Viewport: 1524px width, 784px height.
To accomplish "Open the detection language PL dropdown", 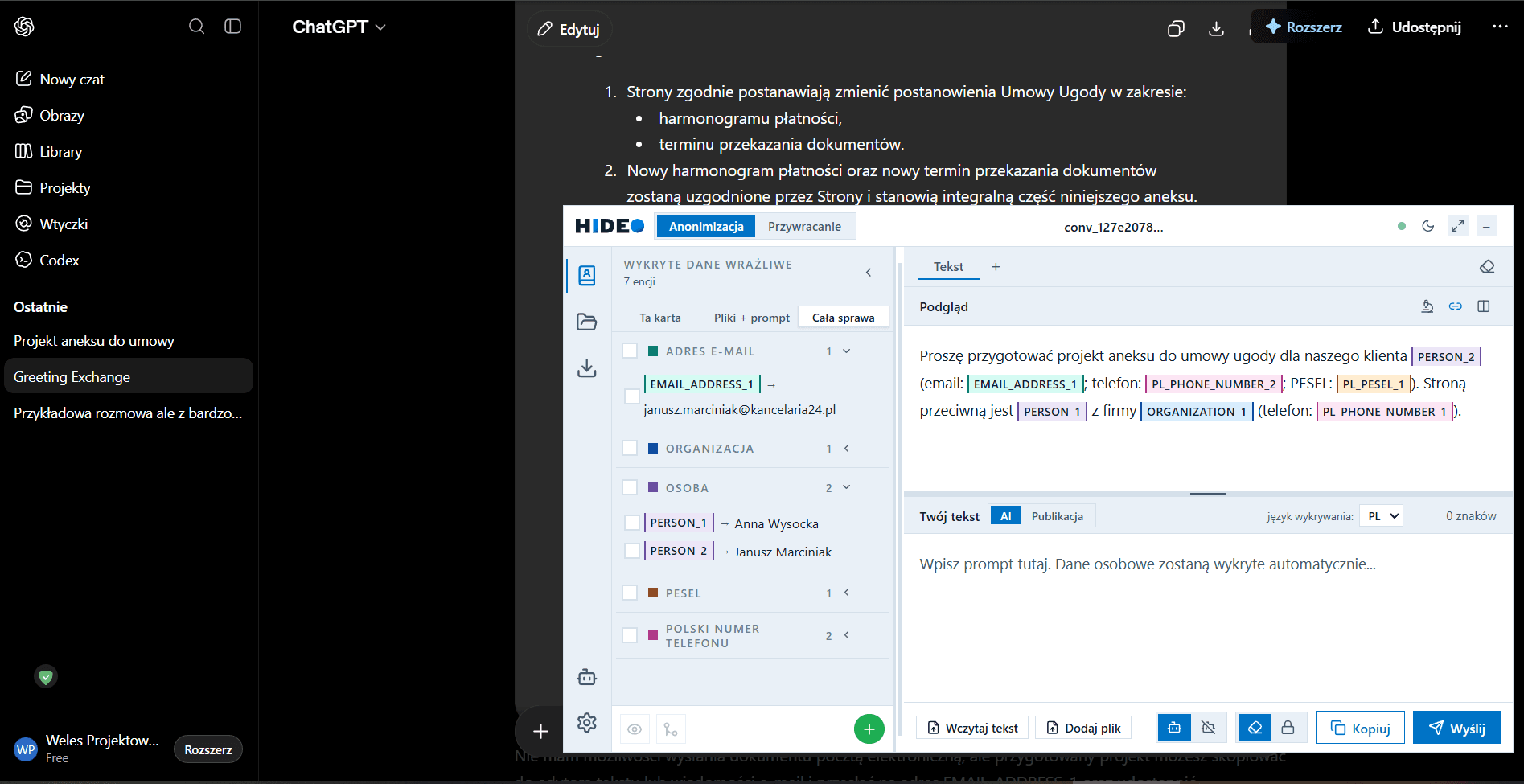I will coord(1381,516).
